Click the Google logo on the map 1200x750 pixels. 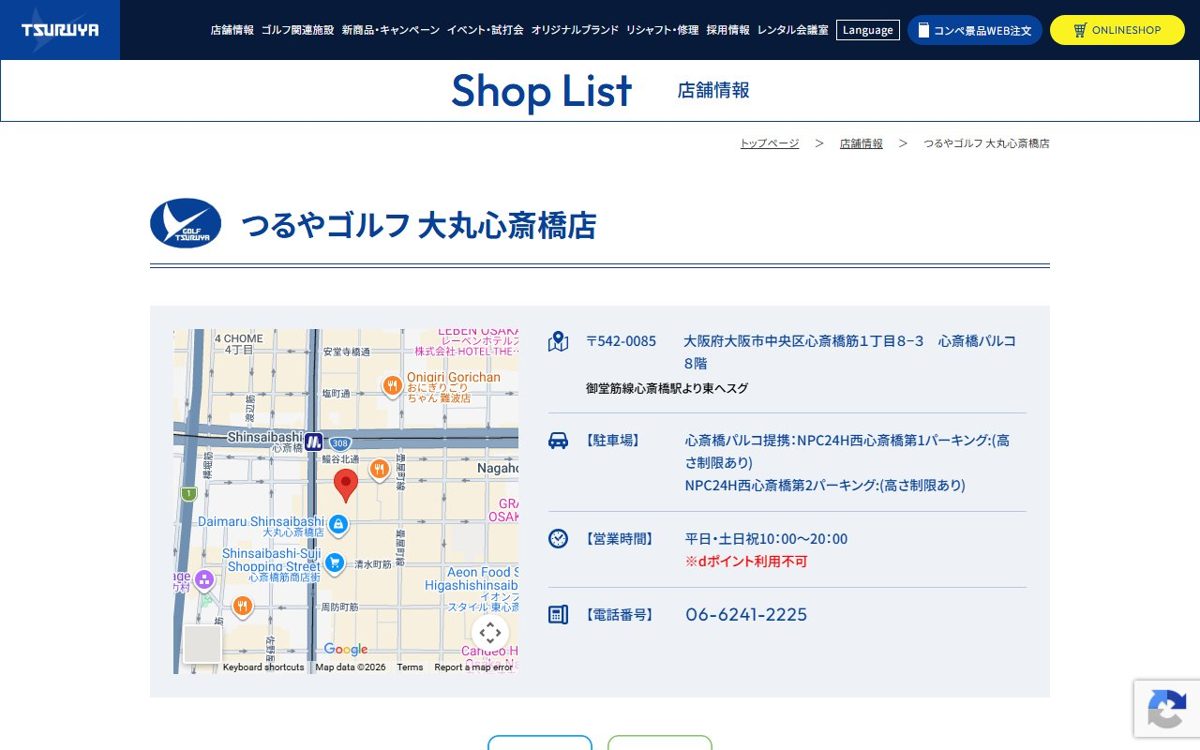tap(346, 650)
